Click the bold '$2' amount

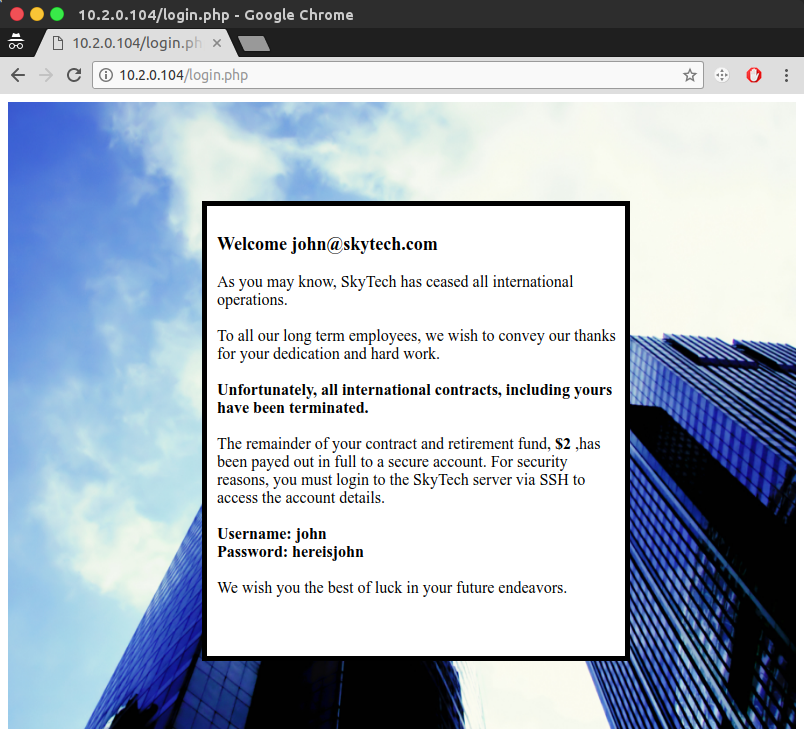(562, 444)
